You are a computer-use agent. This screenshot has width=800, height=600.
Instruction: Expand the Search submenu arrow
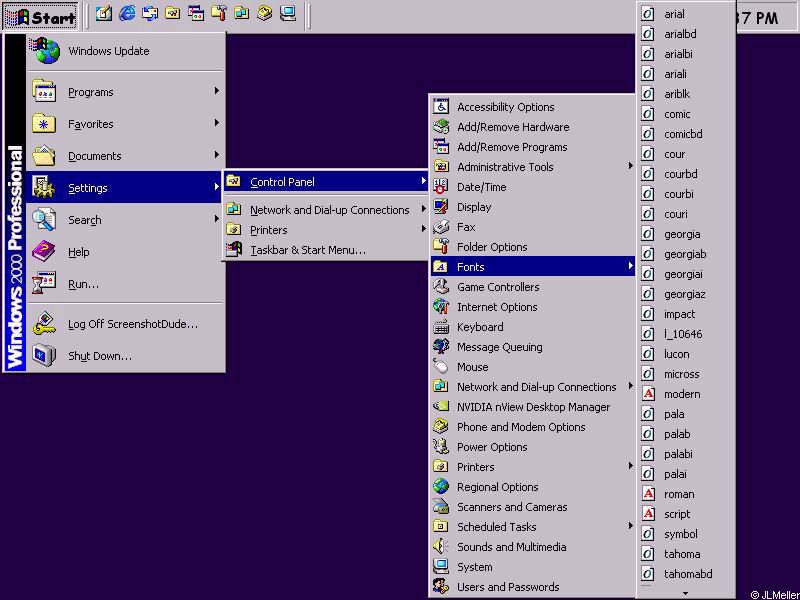coord(217,219)
